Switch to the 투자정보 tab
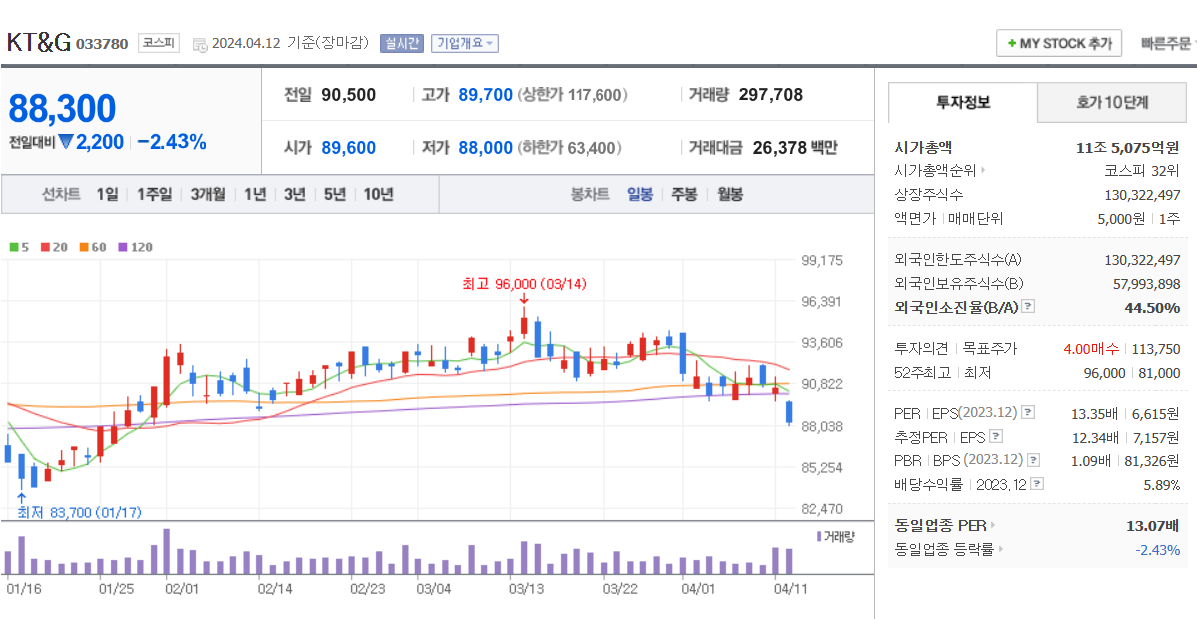This screenshot has height=619, width=1197. (963, 103)
